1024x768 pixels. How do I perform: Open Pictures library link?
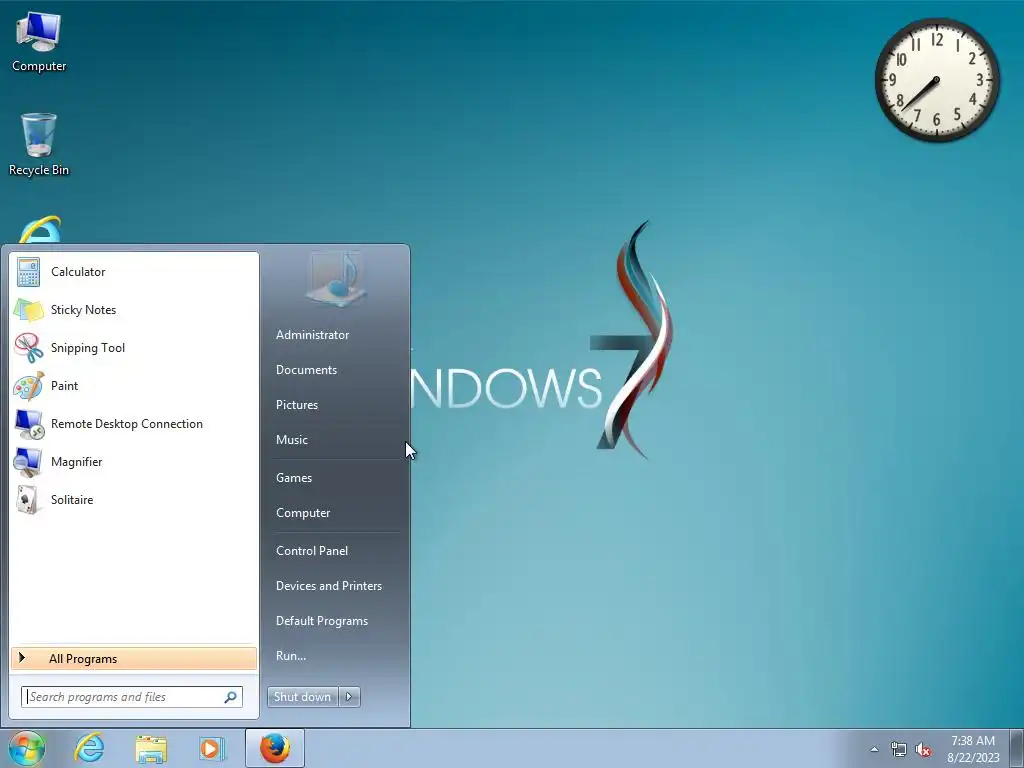tap(296, 405)
